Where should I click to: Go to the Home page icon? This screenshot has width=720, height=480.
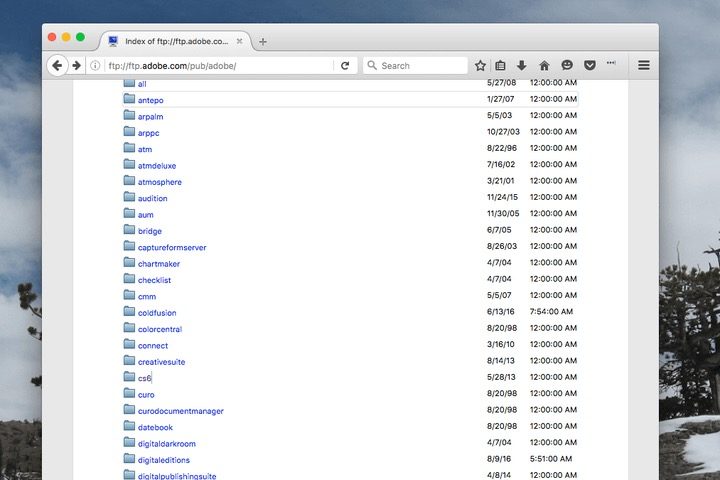coord(544,65)
